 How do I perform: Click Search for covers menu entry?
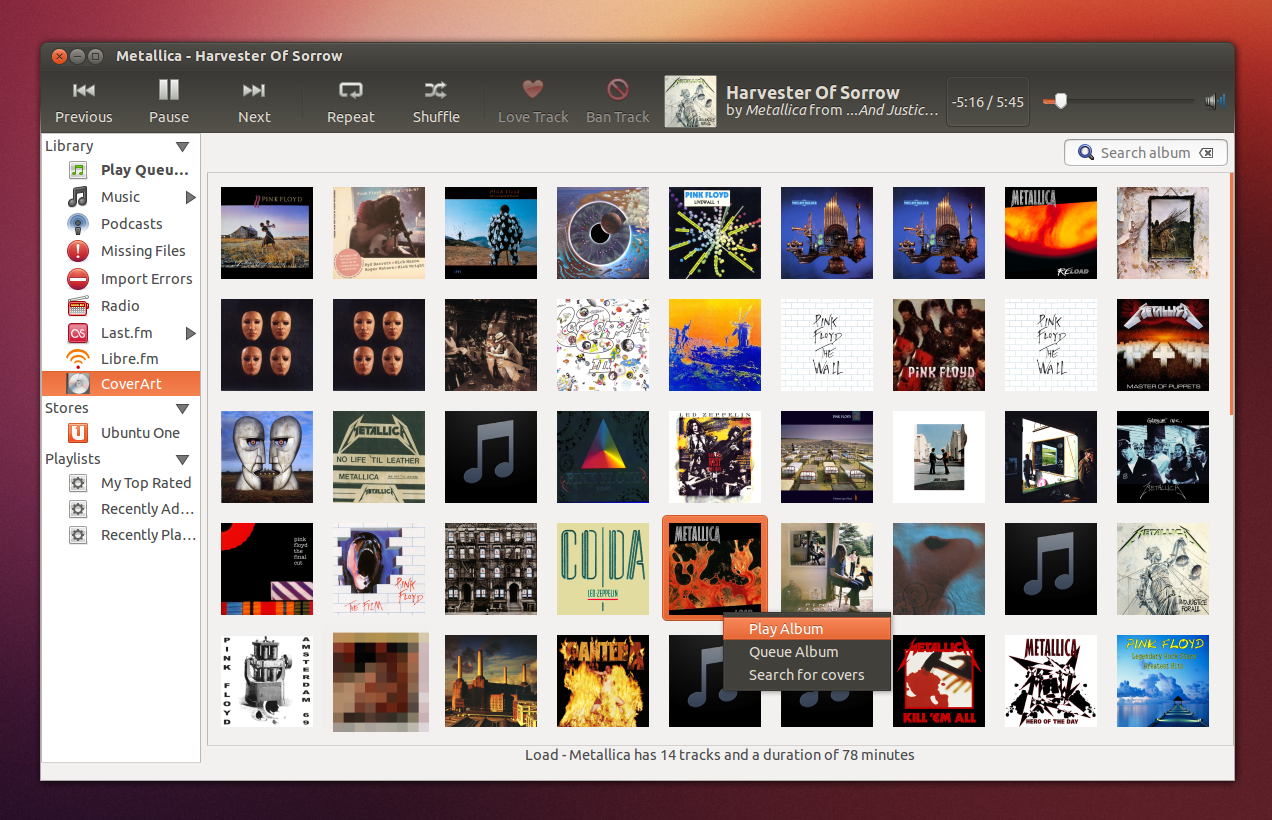click(807, 675)
